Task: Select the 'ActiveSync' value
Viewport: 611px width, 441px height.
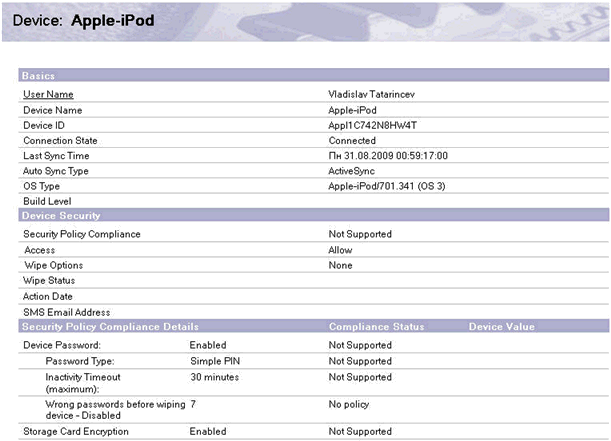Action: tap(351, 171)
